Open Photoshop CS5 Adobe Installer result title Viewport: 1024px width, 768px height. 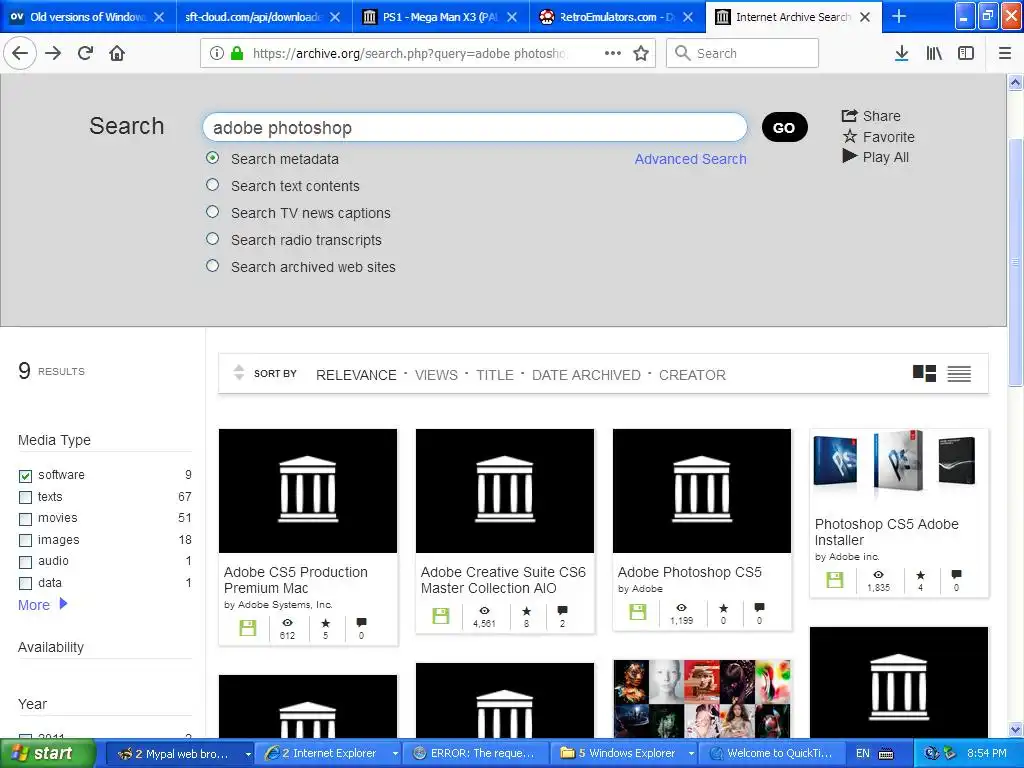click(x=886, y=532)
